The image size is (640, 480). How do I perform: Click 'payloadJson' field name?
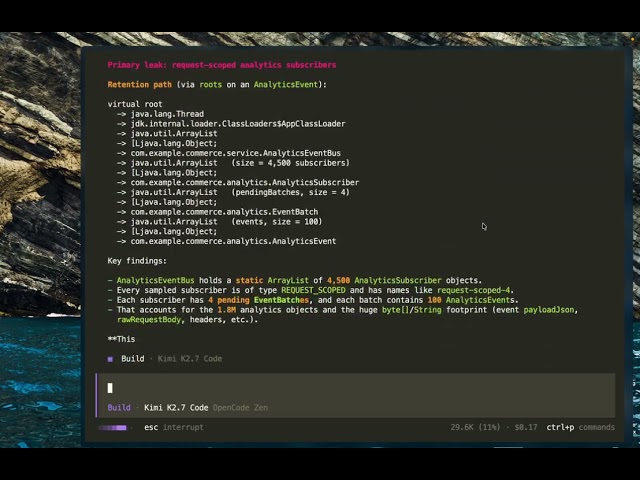tap(549, 310)
